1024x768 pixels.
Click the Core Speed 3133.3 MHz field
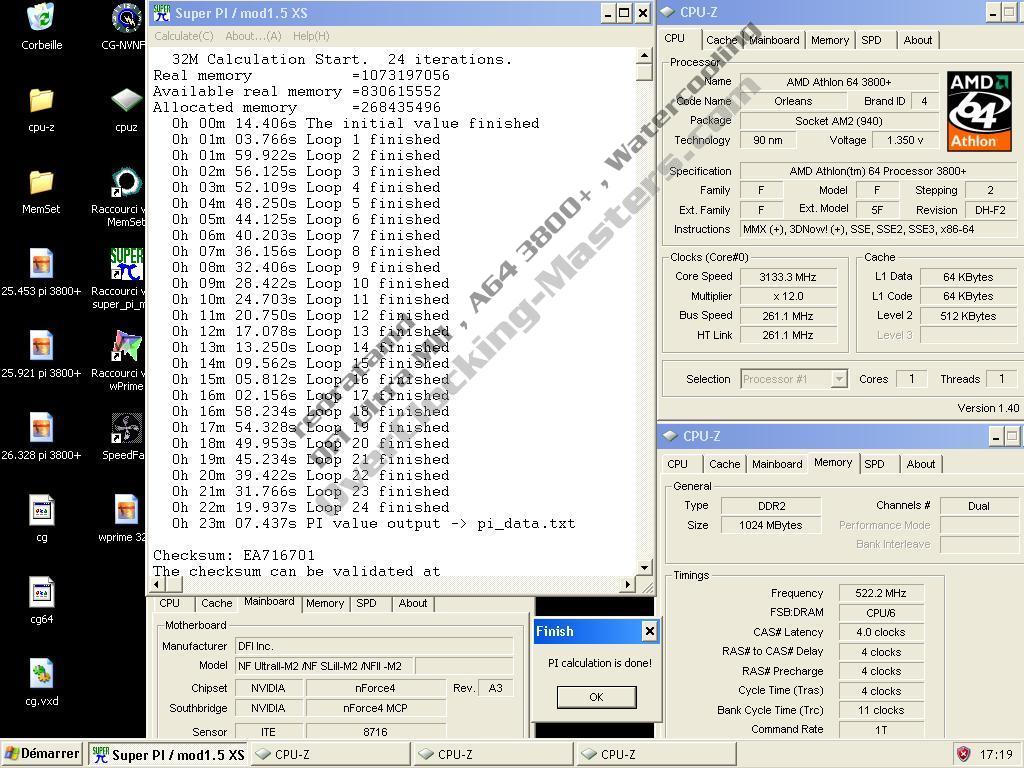click(x=788, y=277)
